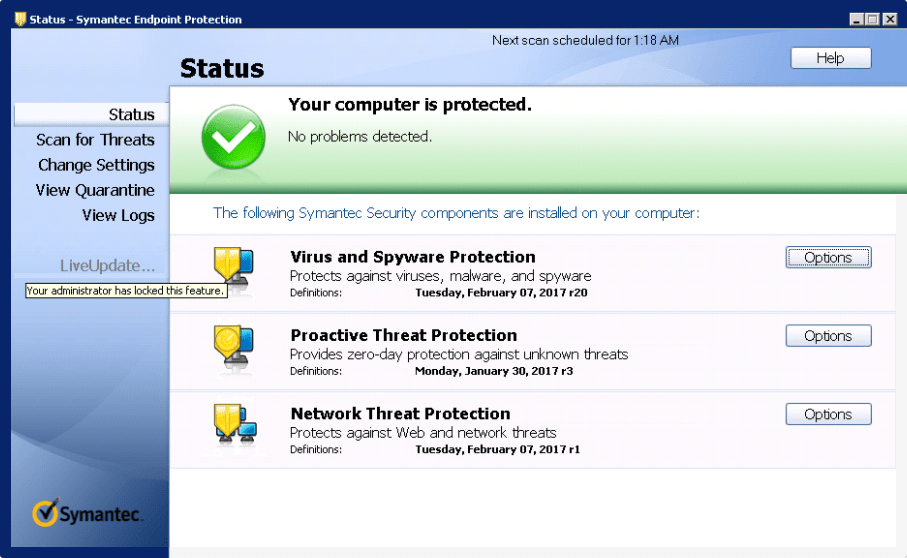Image resolution: width=907 pixels, height=558 pixels.
Task: Click the Next scan scheduled text
Action: 585,40
